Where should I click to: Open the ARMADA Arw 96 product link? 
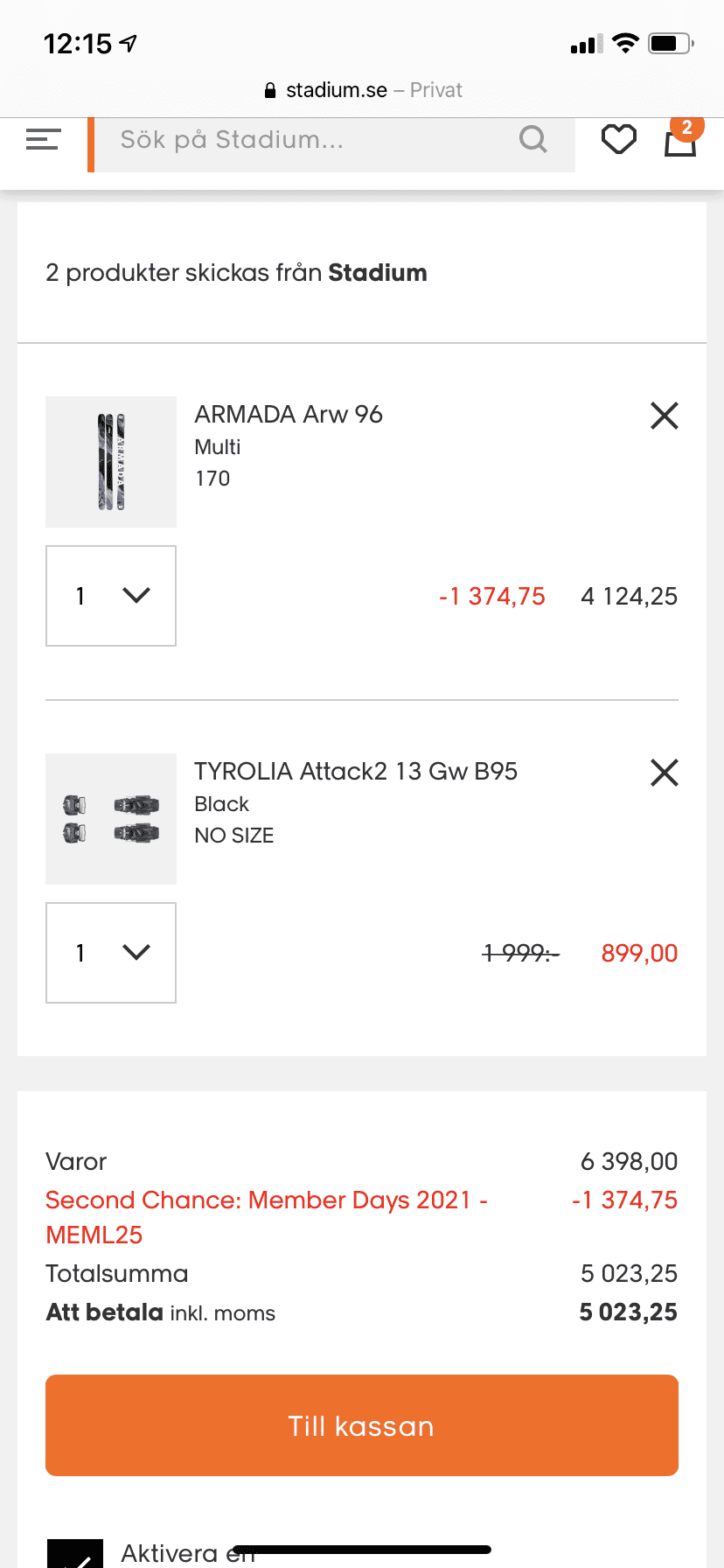click(289, 415)
